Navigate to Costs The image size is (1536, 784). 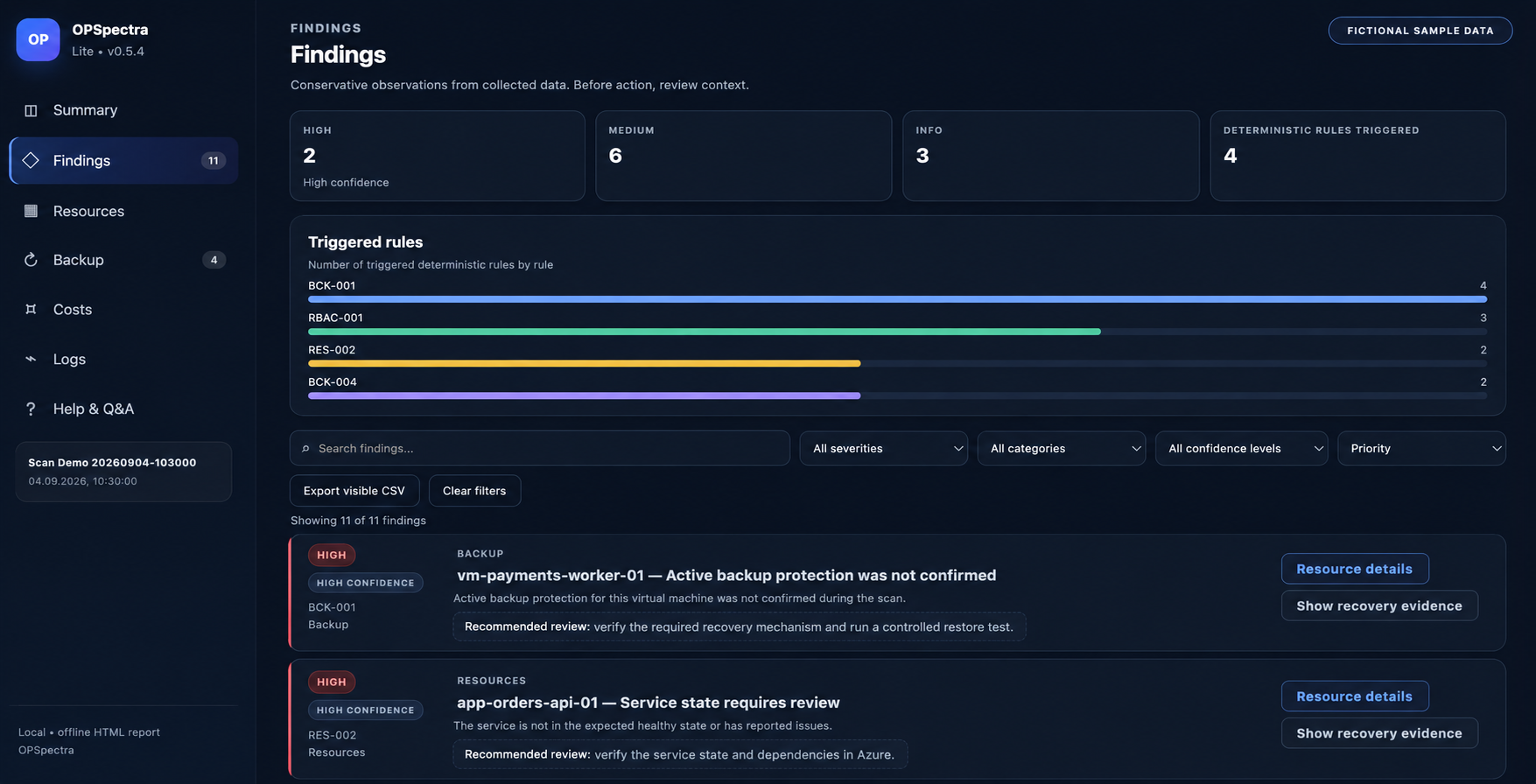click(x=123, y=309)
